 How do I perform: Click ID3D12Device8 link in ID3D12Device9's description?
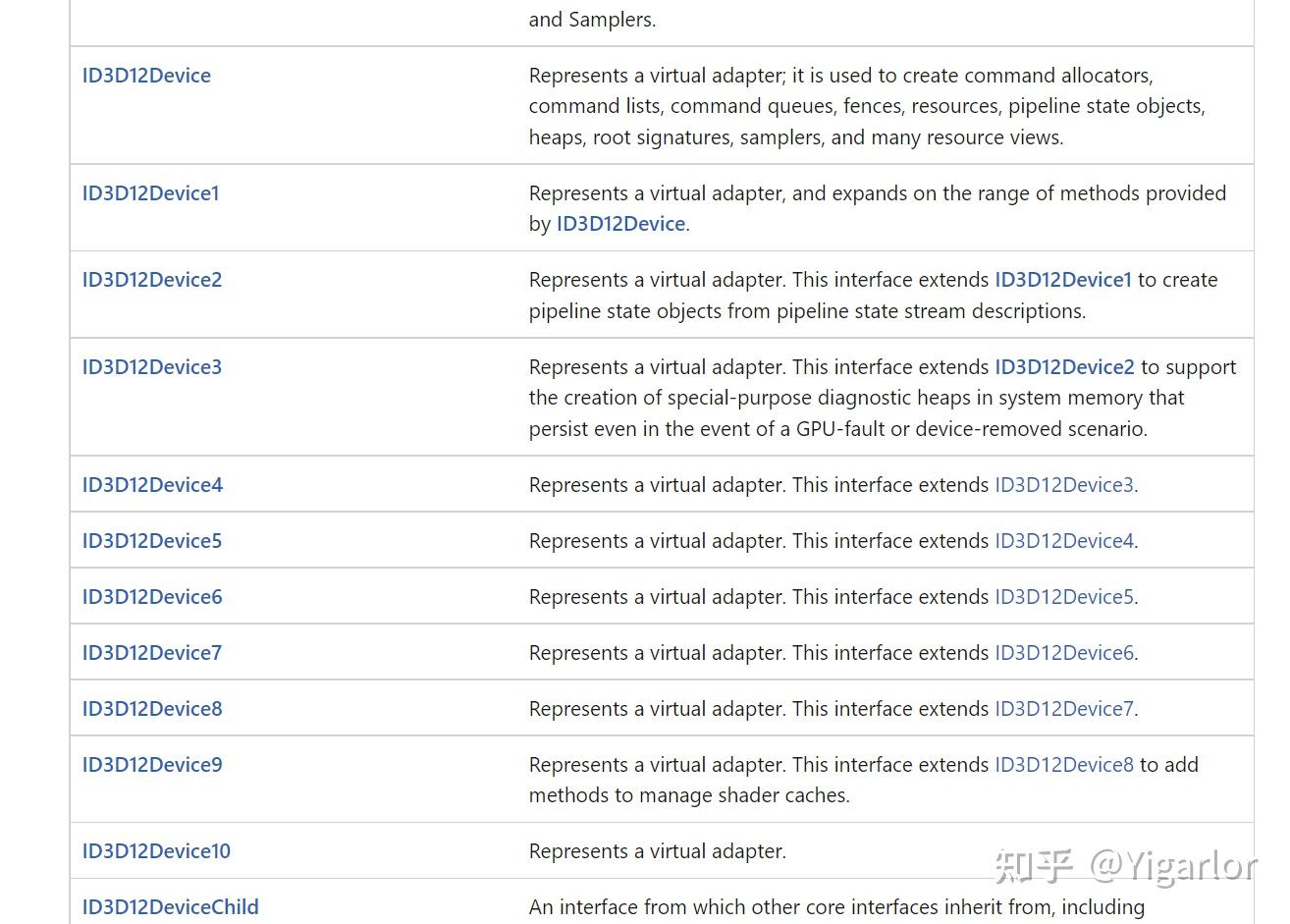pos(1064,765)
